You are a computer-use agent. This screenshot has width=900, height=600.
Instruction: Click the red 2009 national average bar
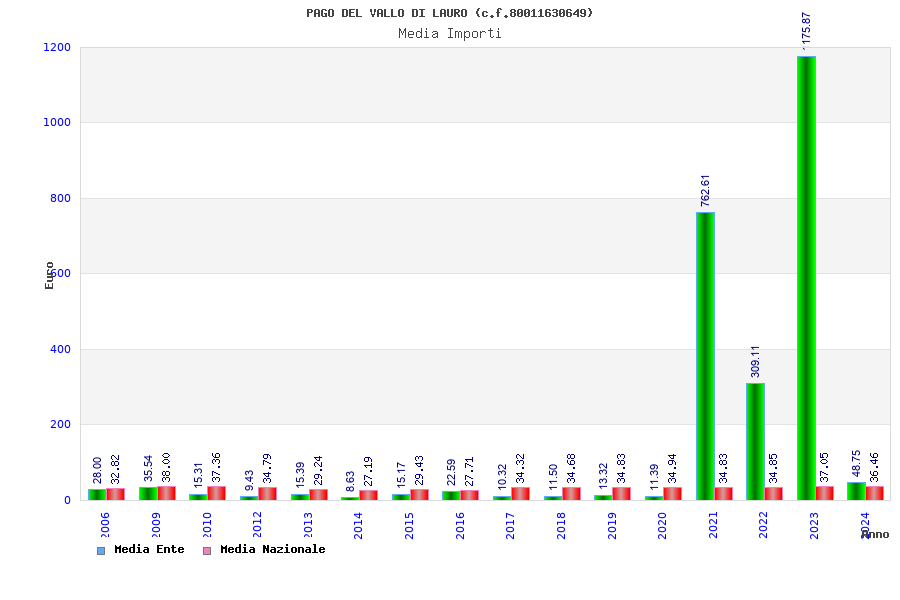pyautogui.click(x=166, y=493)
